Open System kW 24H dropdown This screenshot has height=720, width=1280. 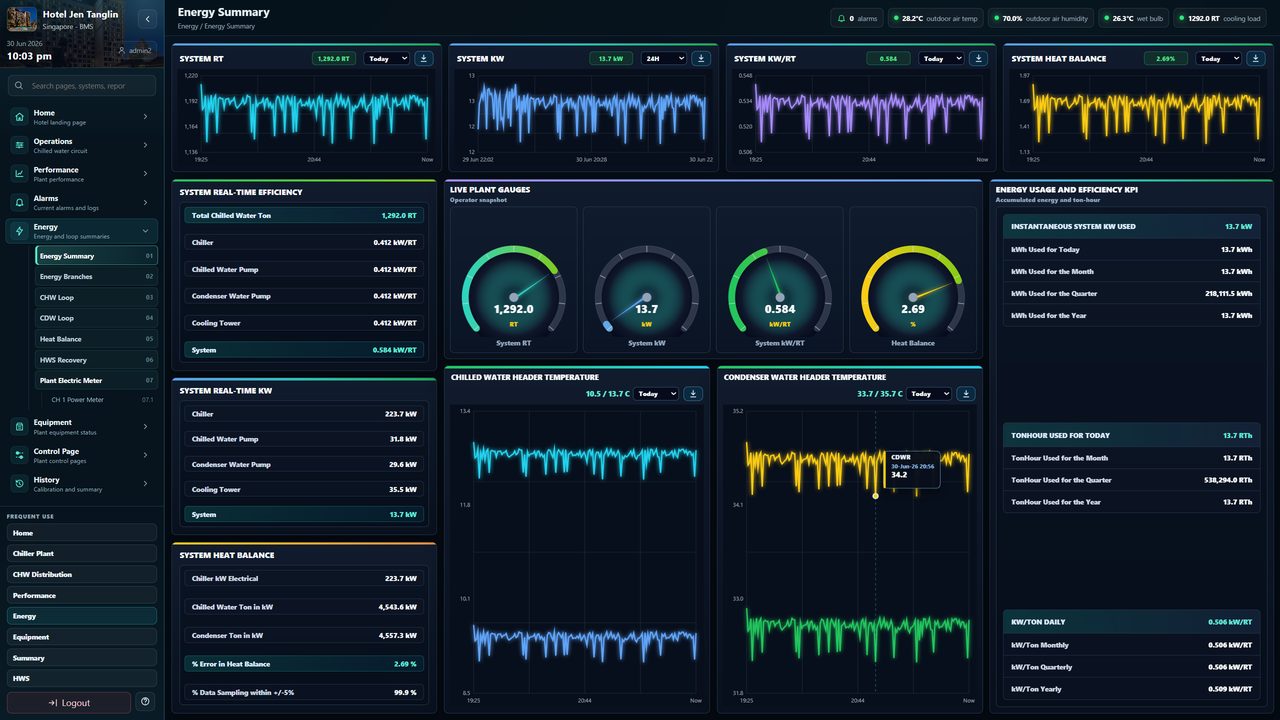tap(664, 59)
